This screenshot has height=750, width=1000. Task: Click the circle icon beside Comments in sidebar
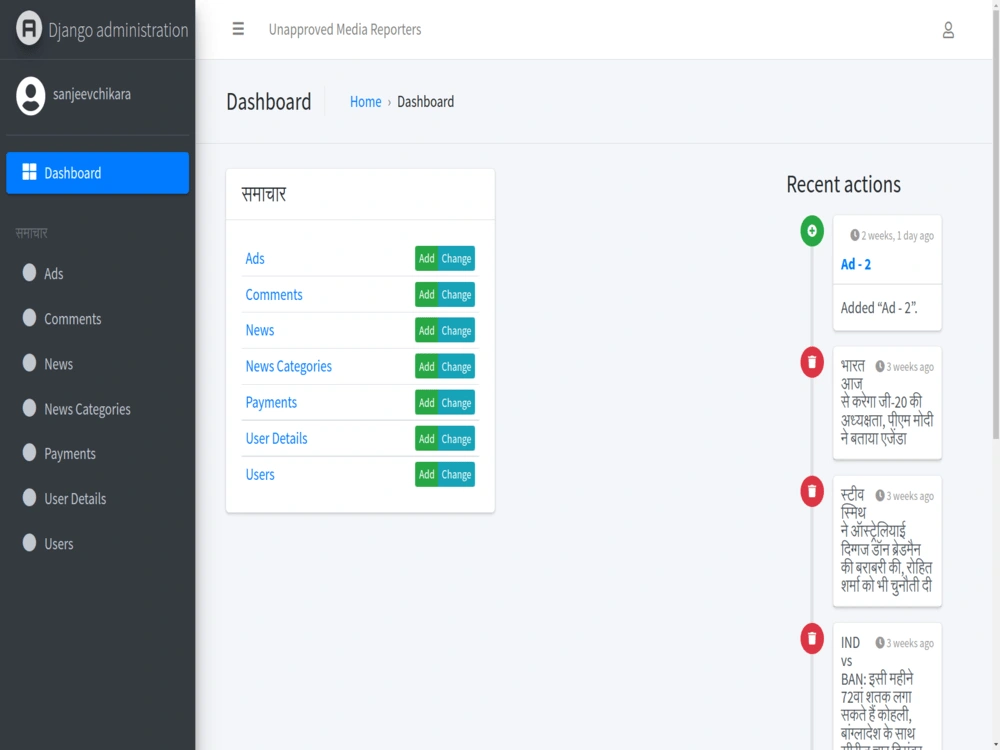coord(29,318)
